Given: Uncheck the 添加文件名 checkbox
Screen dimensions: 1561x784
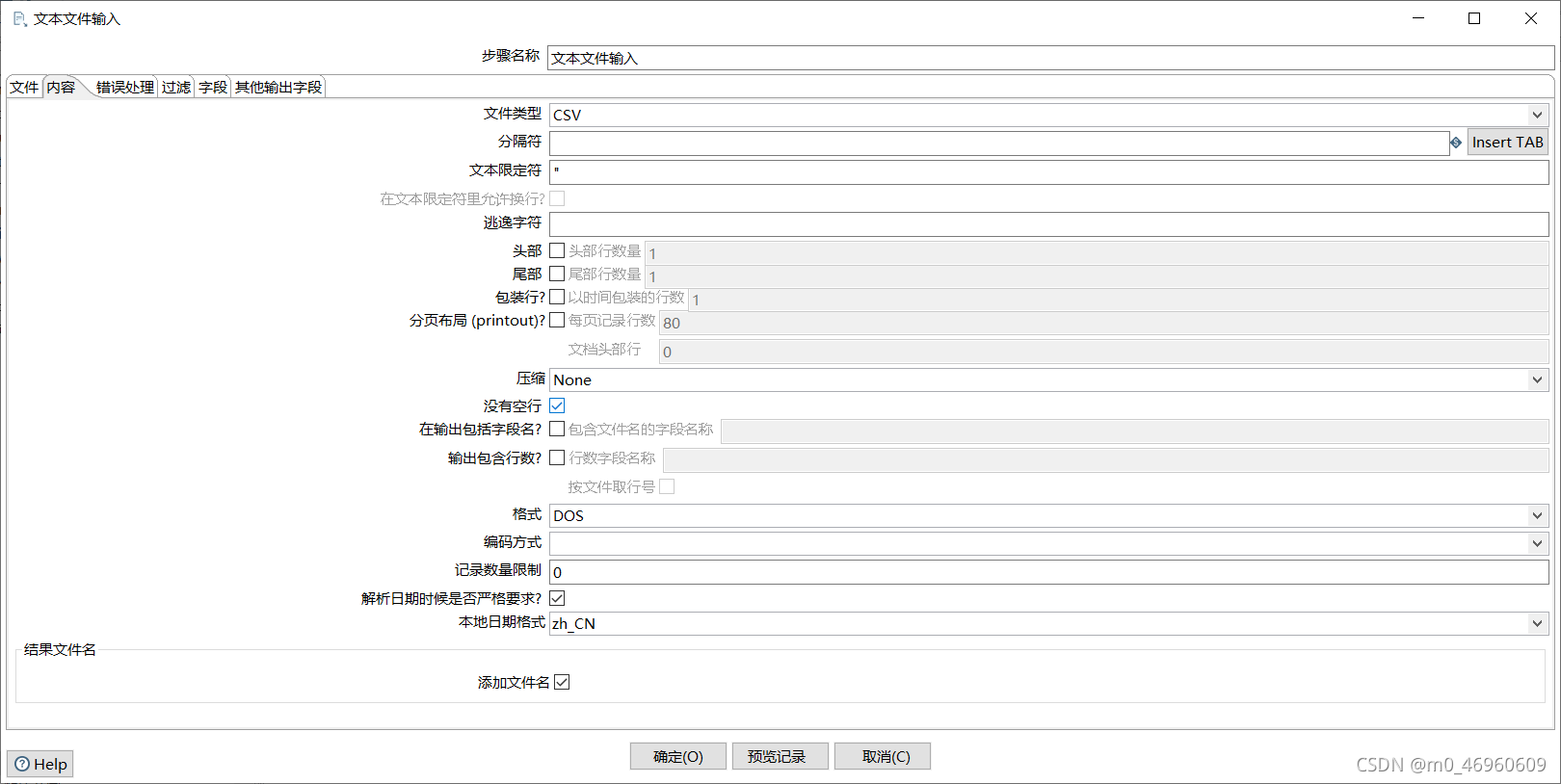Looking at the screenshot, I should [x=562, y=682].
